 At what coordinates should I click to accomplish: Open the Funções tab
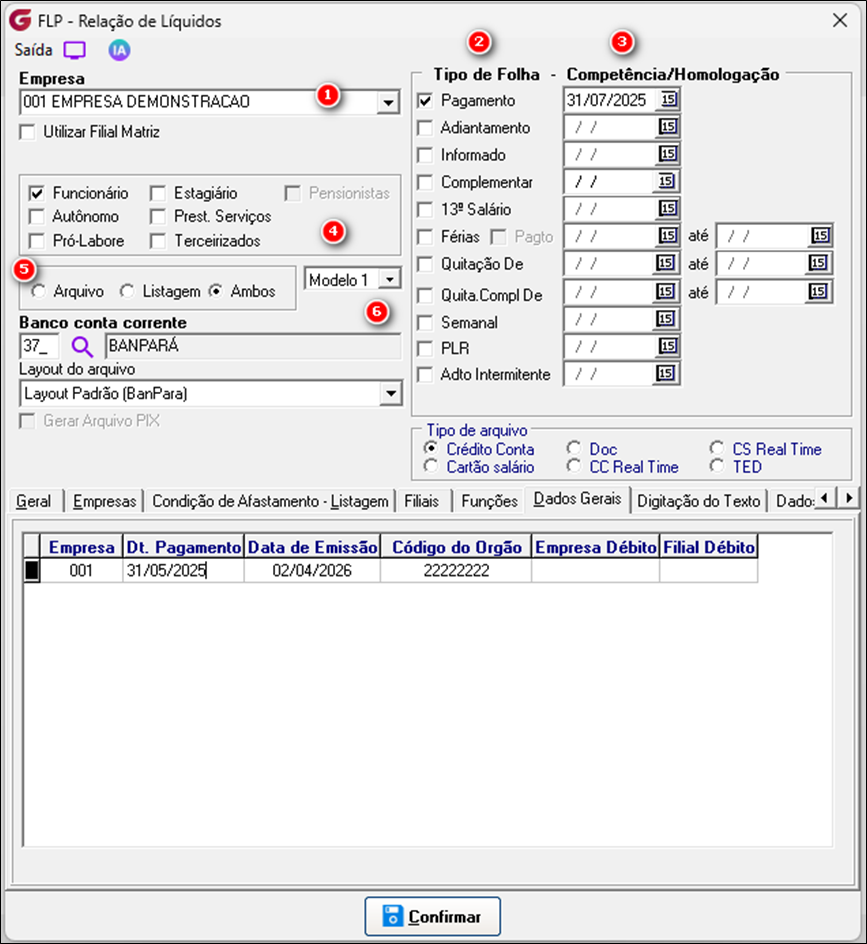pyautogui.click(x=489, y=502)
